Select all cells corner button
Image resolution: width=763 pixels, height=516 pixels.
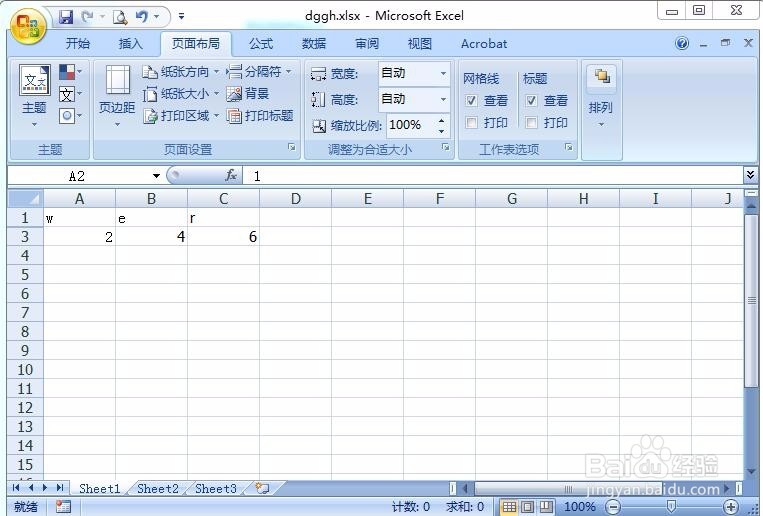coord(26,198)
